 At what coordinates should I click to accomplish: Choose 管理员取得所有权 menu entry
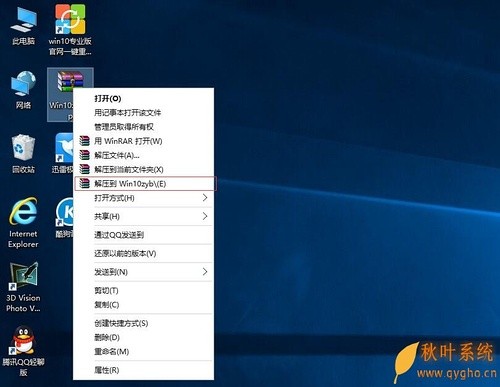(143, 127)
